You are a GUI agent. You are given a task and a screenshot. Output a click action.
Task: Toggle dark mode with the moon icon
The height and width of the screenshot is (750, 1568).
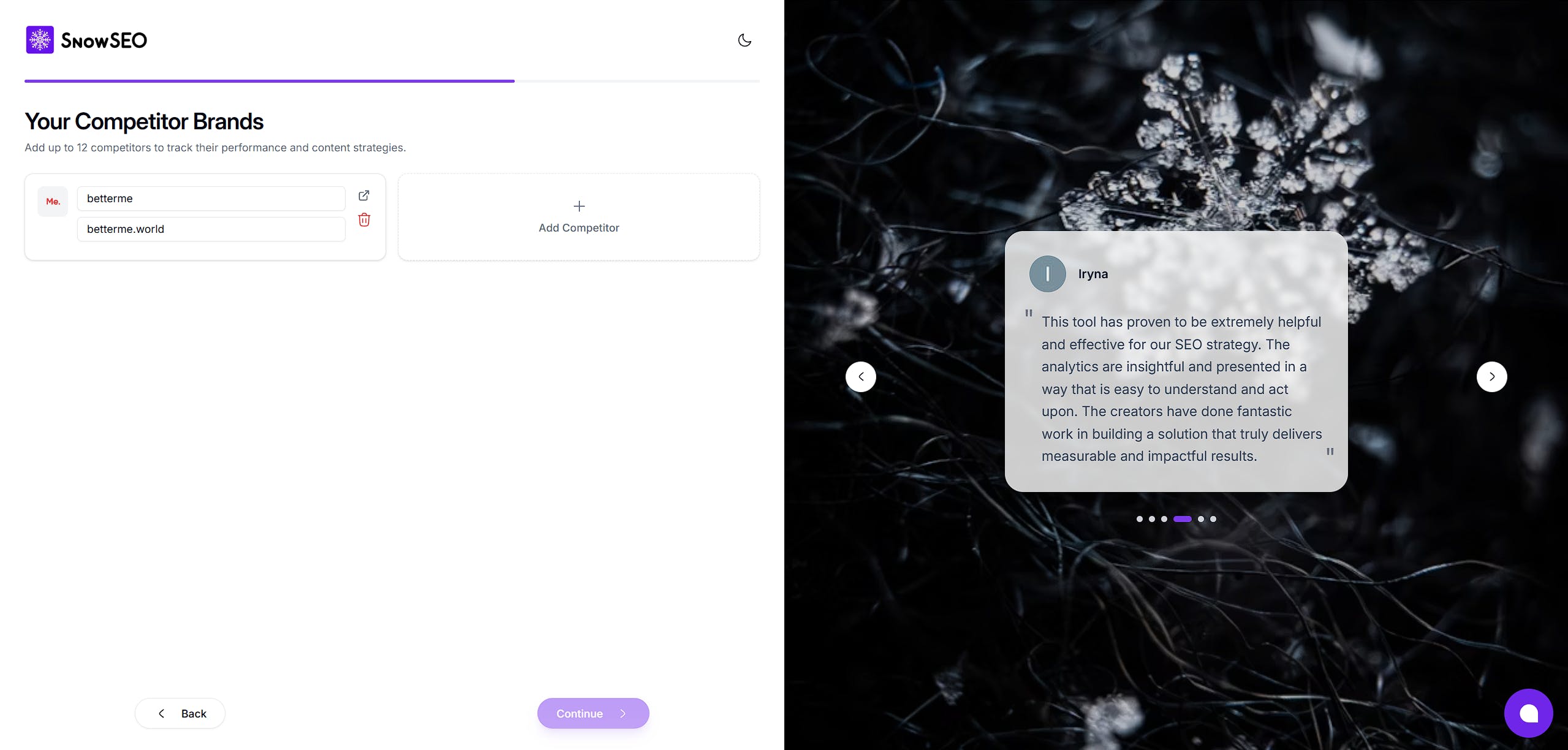coord(744,40)
